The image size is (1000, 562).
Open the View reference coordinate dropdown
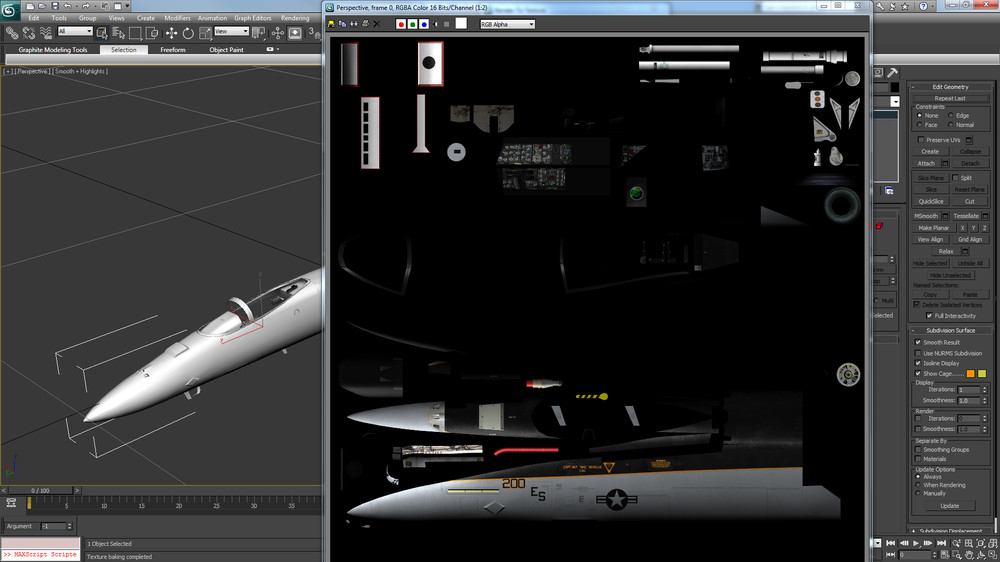[230, 32]
